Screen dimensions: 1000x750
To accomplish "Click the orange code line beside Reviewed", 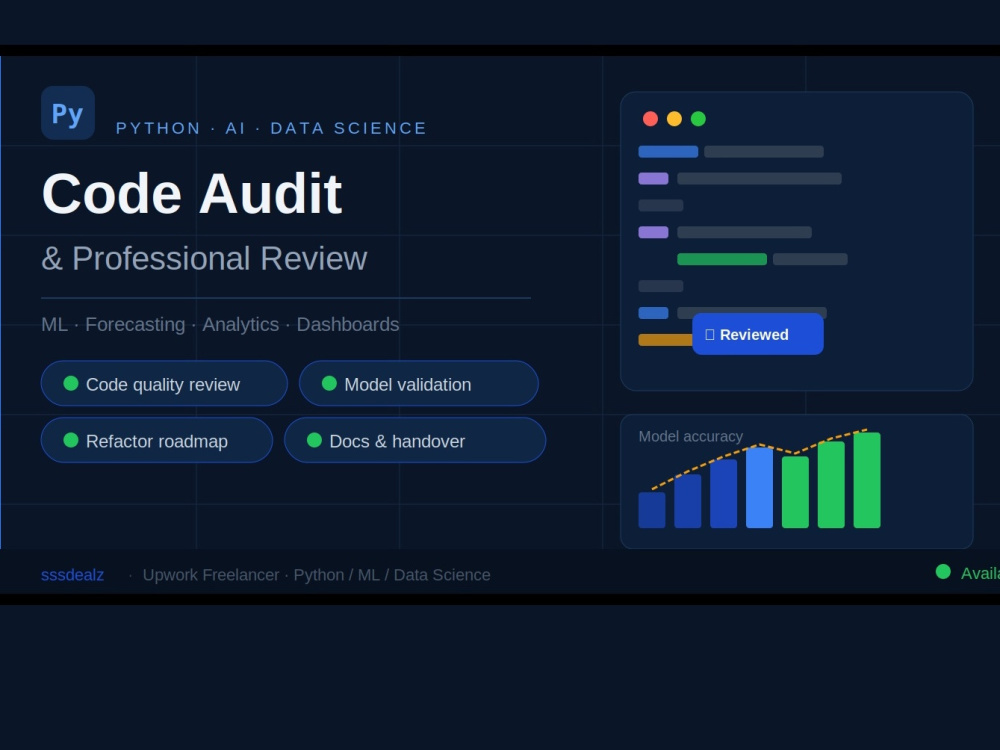I will pos(665,340).
